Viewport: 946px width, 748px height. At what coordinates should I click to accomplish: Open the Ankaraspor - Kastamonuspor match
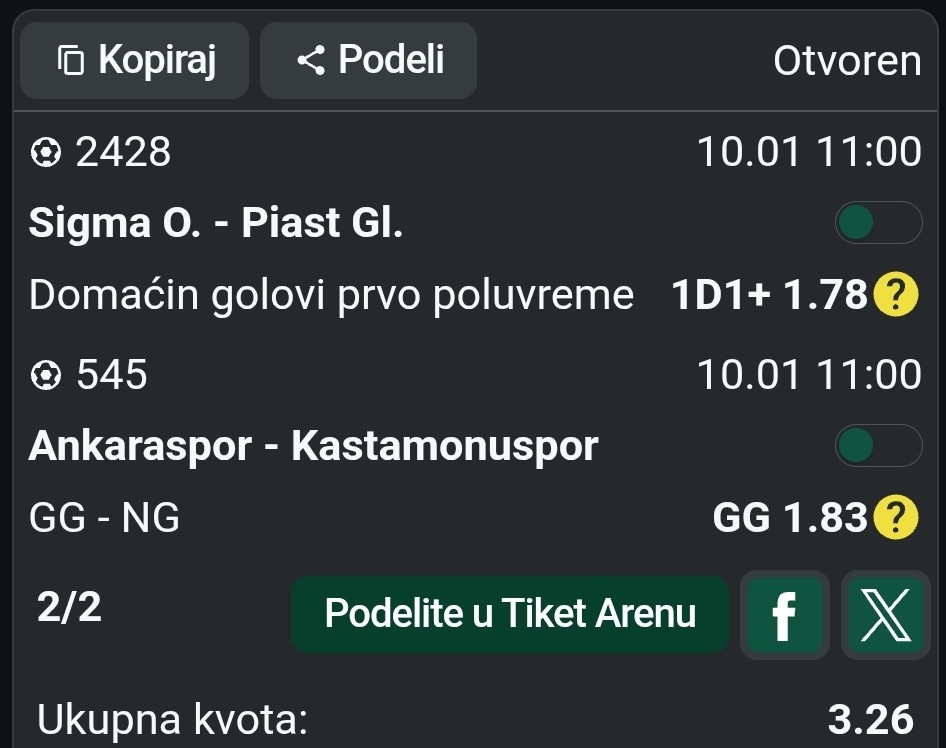coord(313,446)
